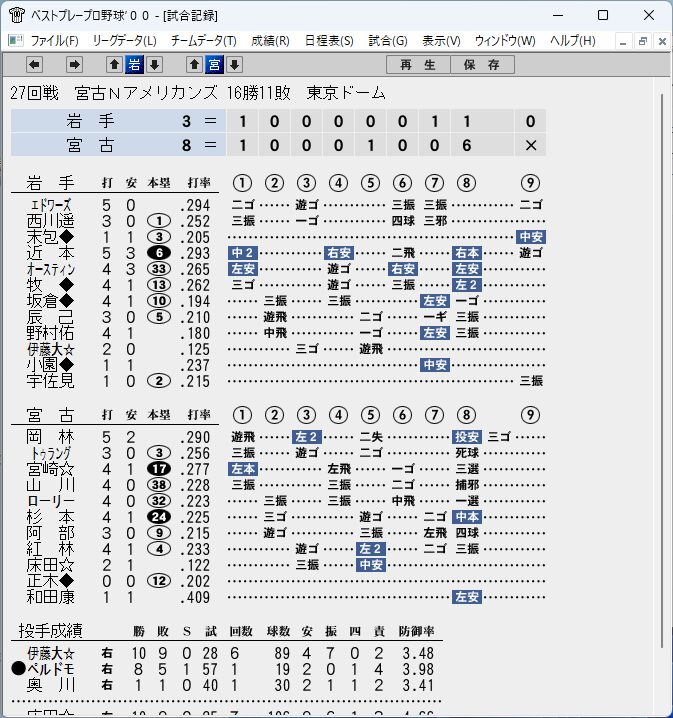Click down arrow beside the 宮 team icon
The height and width of the screenshot is (718, 673).
(x=234, y=65)
